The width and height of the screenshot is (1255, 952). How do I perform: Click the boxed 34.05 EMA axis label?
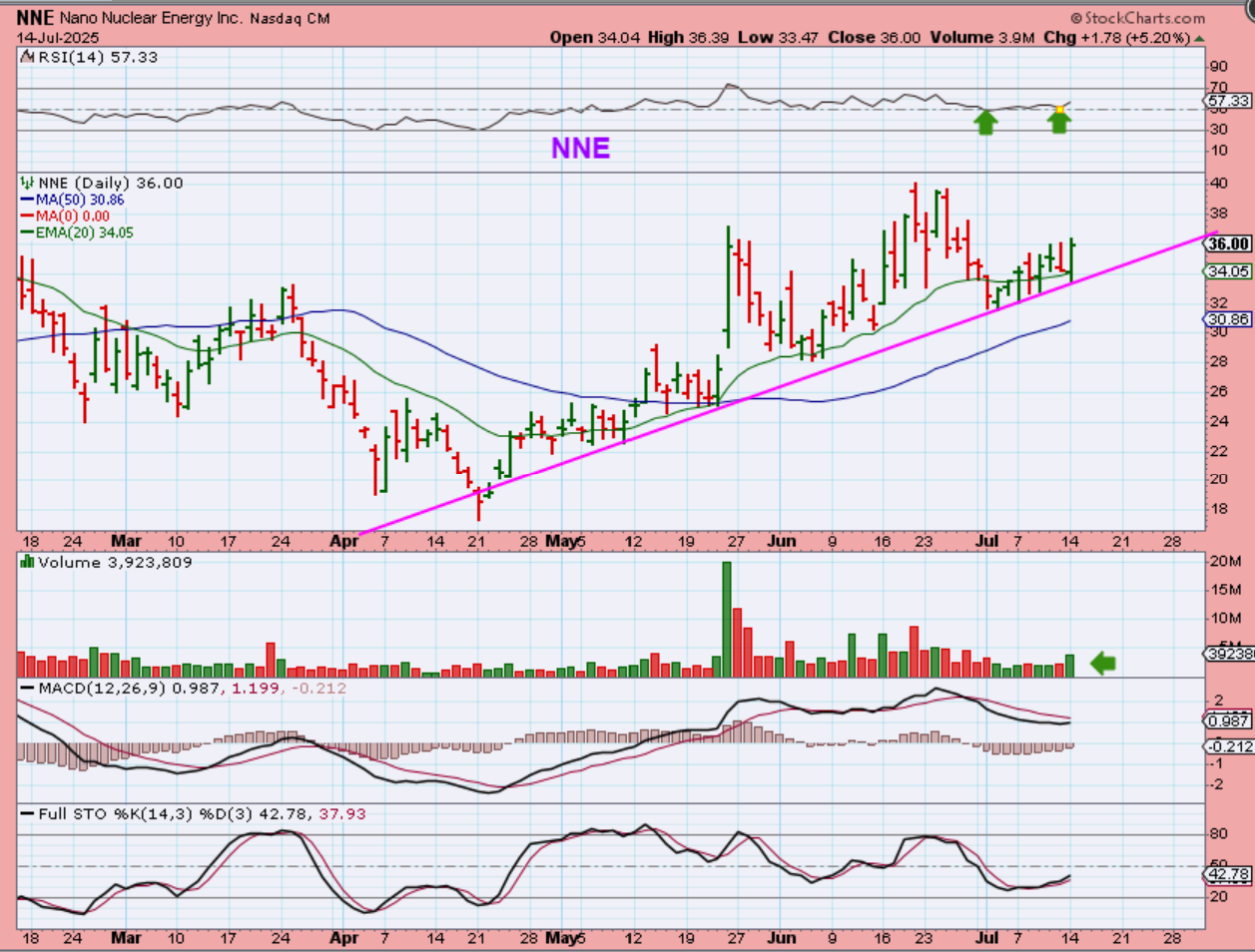(1228, 271)
